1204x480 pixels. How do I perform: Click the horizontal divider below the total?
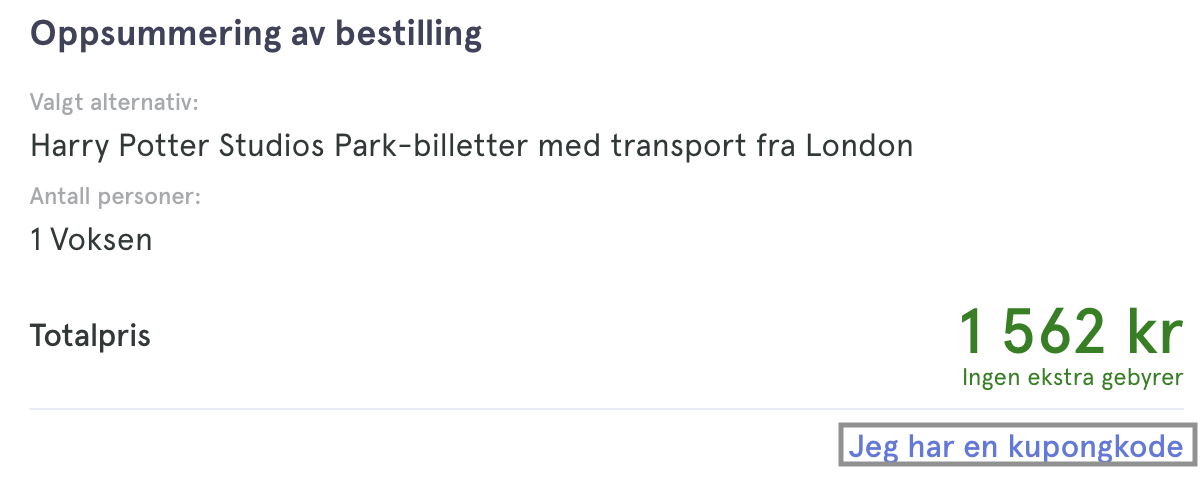(x=607, y=409)
